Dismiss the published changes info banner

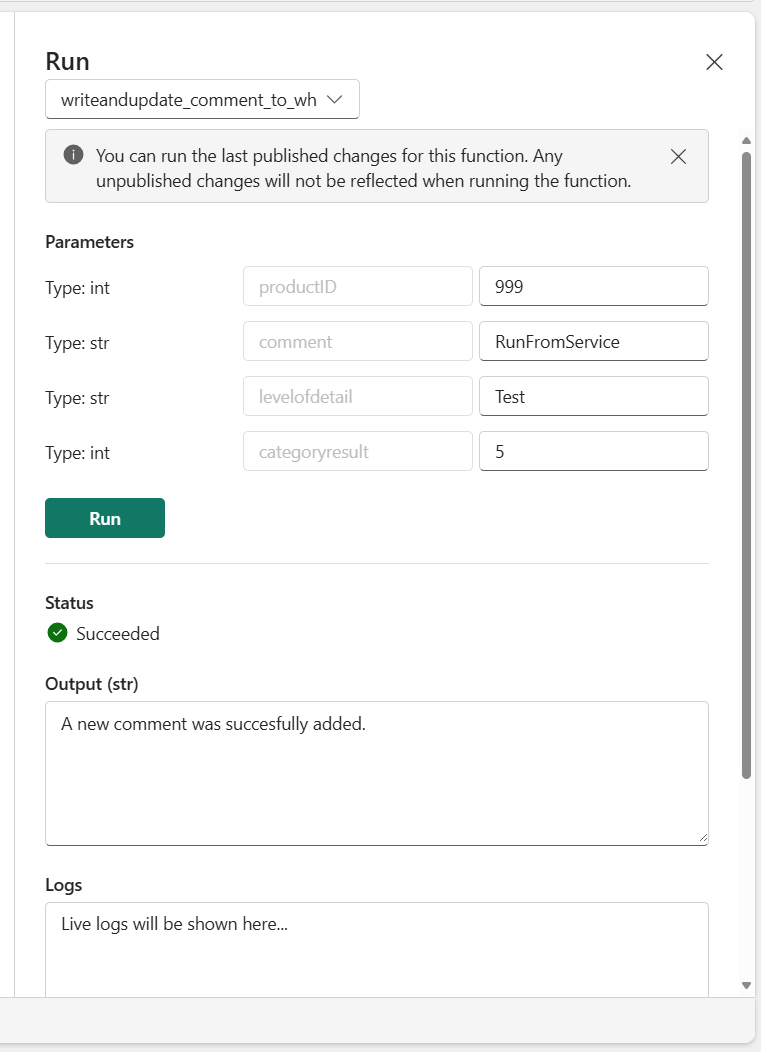coord(678,157)
